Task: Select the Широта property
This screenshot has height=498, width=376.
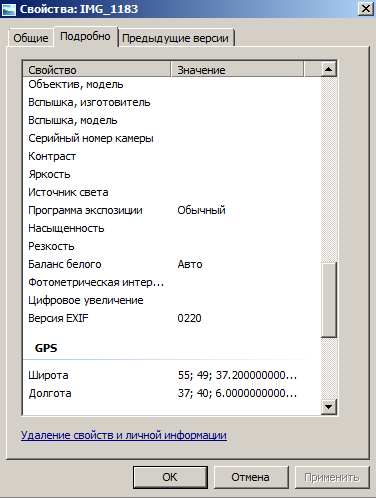Action: point(48,375)
